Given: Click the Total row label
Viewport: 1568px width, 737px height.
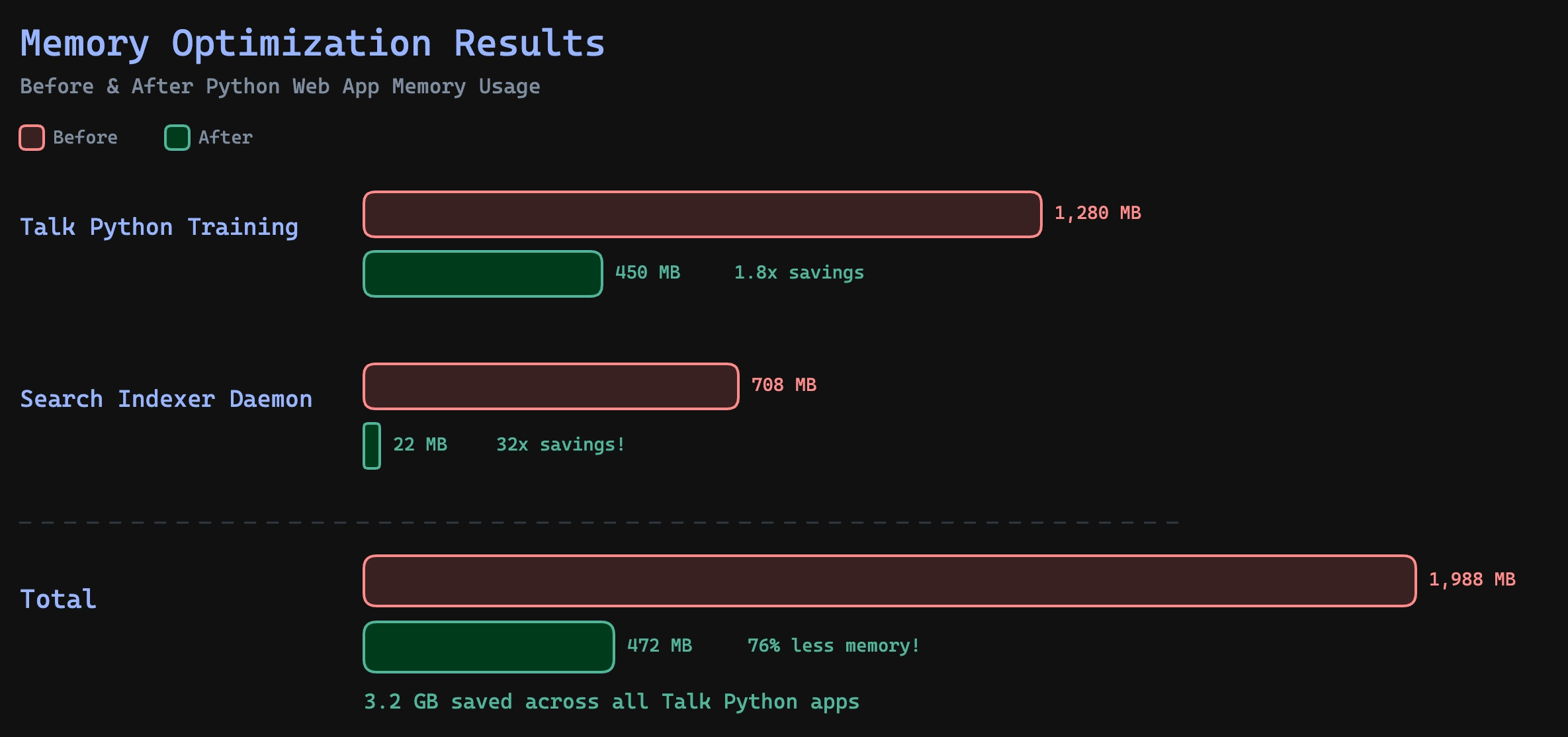Looking at the screenshot, I should click(58, 599).
